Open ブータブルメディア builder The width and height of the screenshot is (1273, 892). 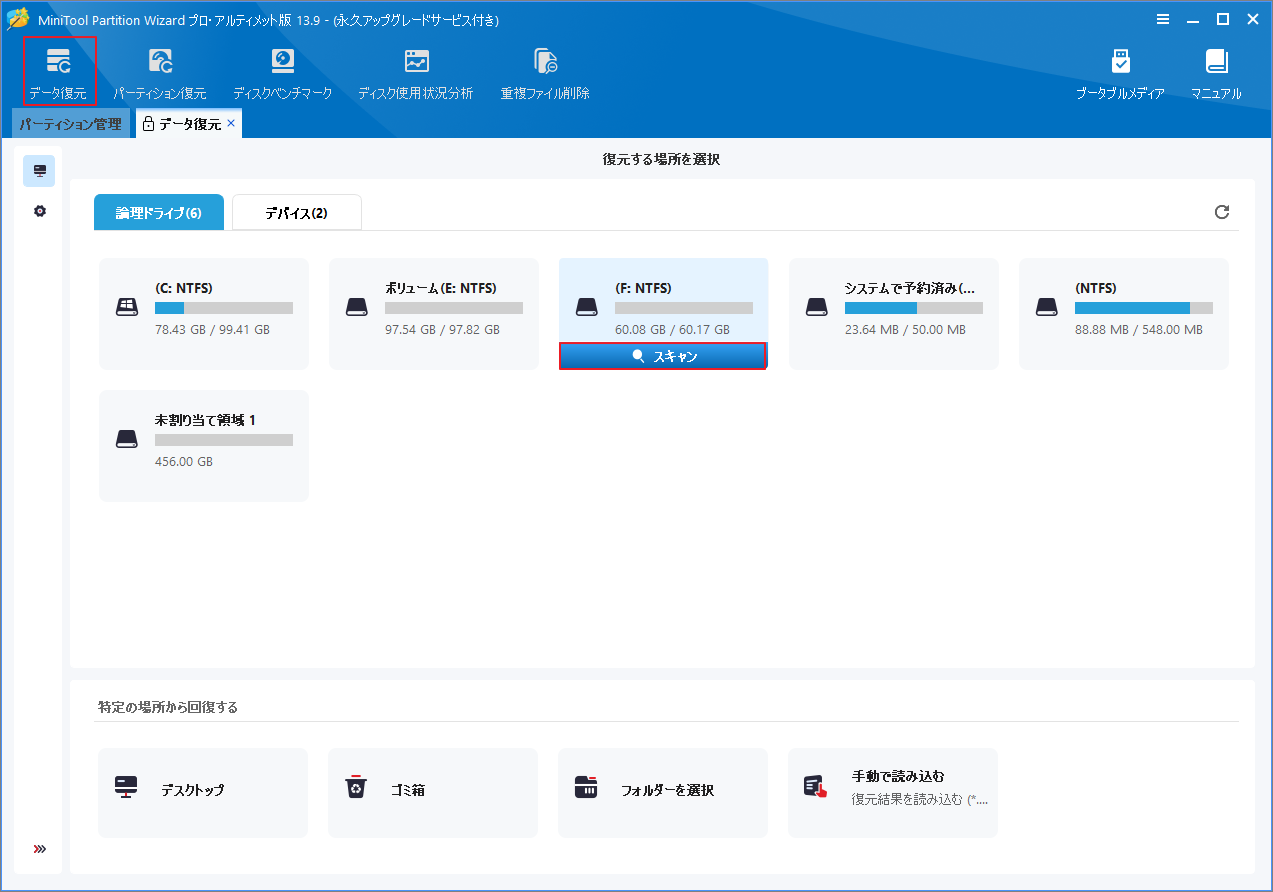pyautogui.click(x=1120, y=73)
